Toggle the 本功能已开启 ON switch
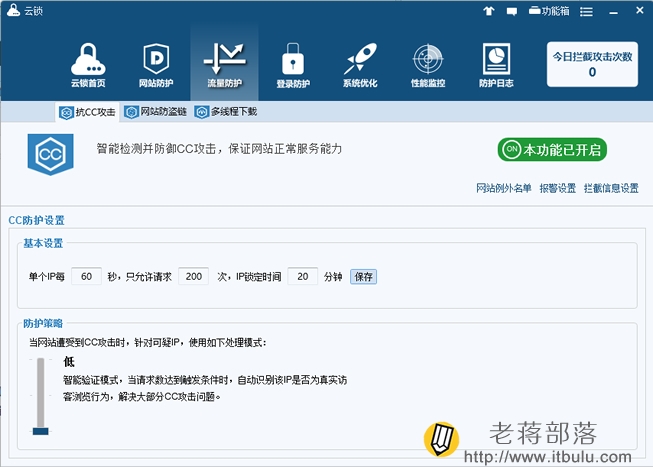The image size is (653, 467). [552, 150]
